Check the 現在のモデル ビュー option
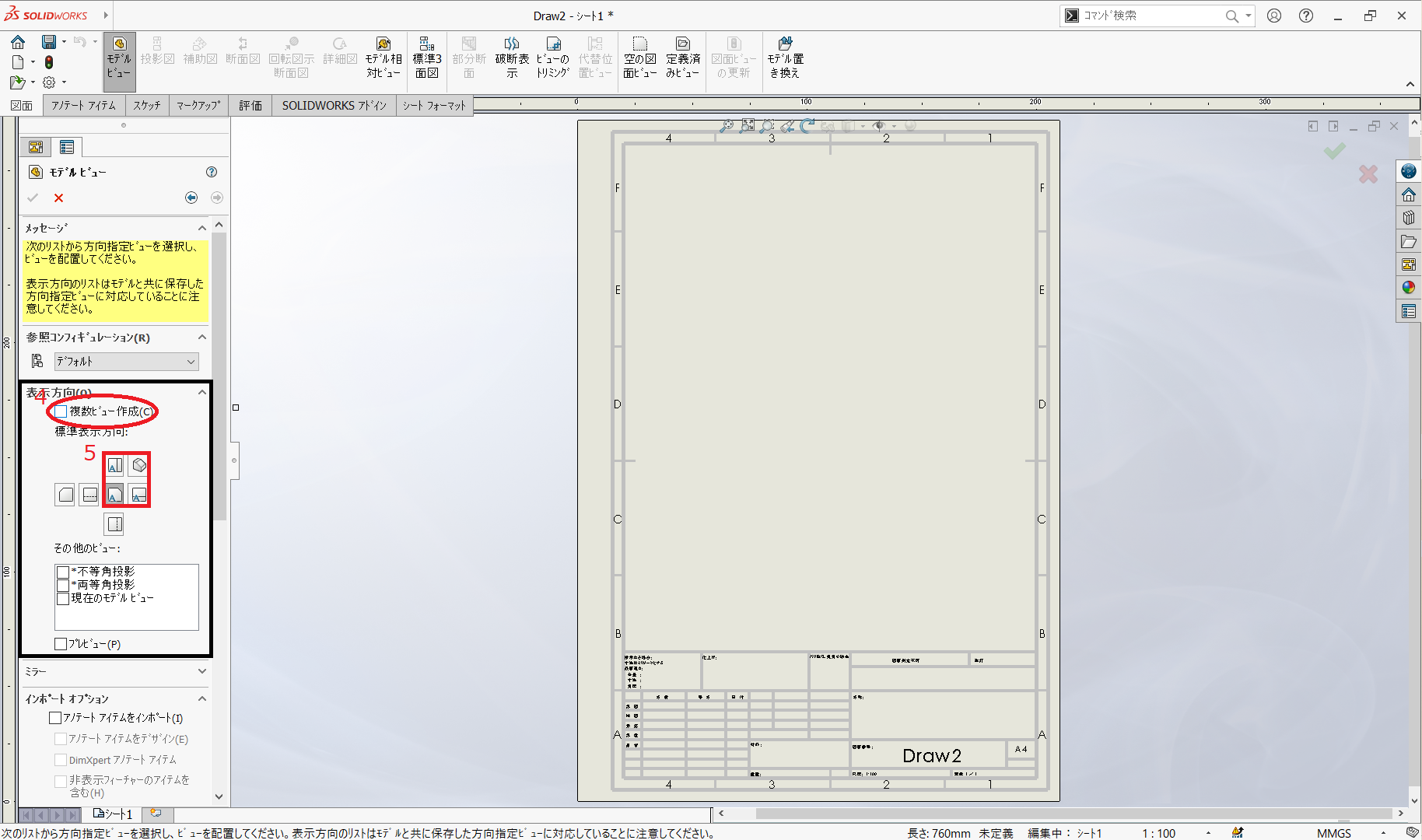1422x840 pixels. [x=63, y=598]
